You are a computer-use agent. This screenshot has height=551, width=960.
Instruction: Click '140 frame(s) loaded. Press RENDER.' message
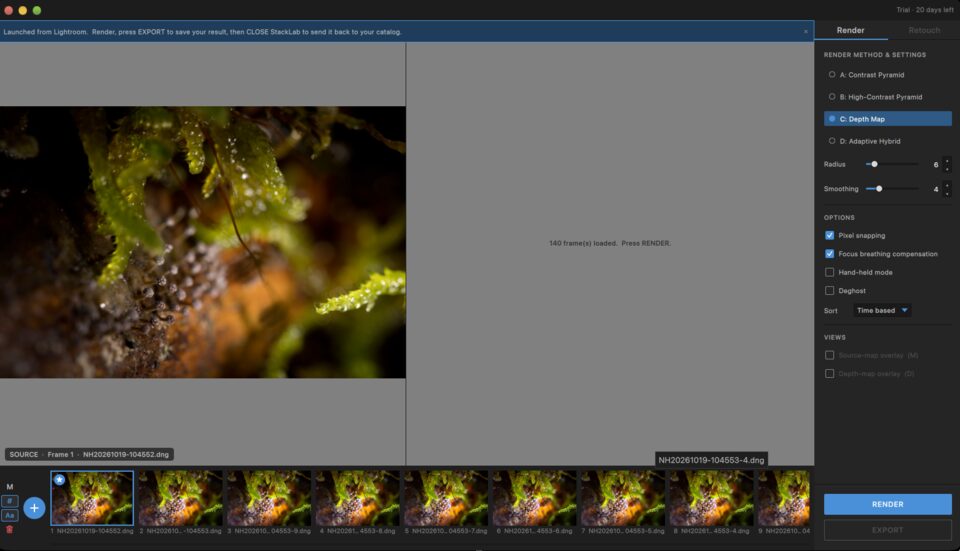tap(610, 243)
